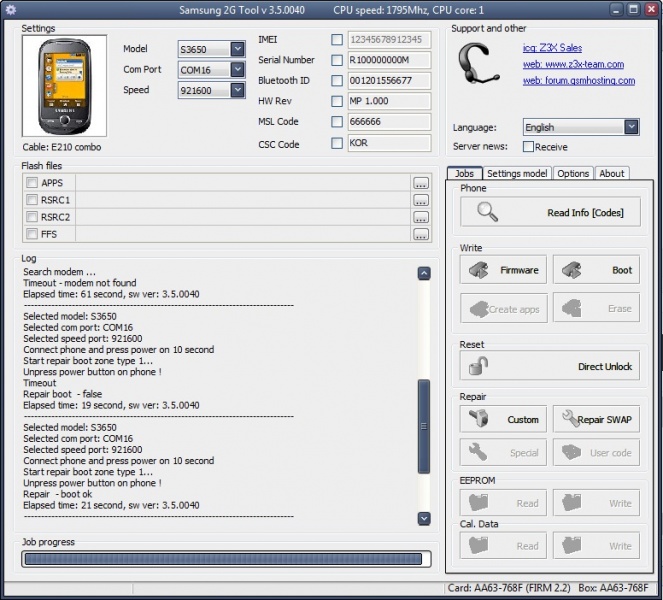Open the About tab
This screenshot has width=663, height=600.
point(611,173)
